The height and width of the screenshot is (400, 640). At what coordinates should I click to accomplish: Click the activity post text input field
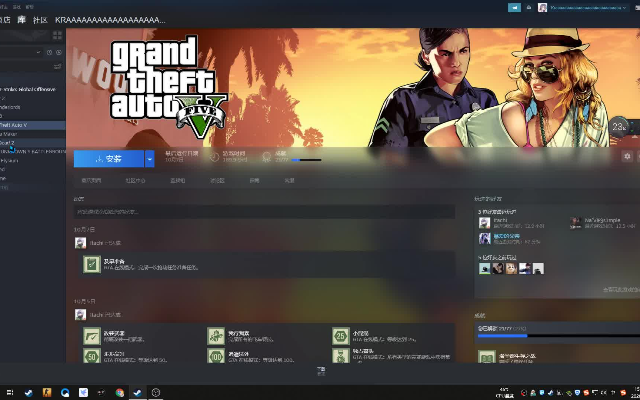pyautogui.click(x=264, y=212)
